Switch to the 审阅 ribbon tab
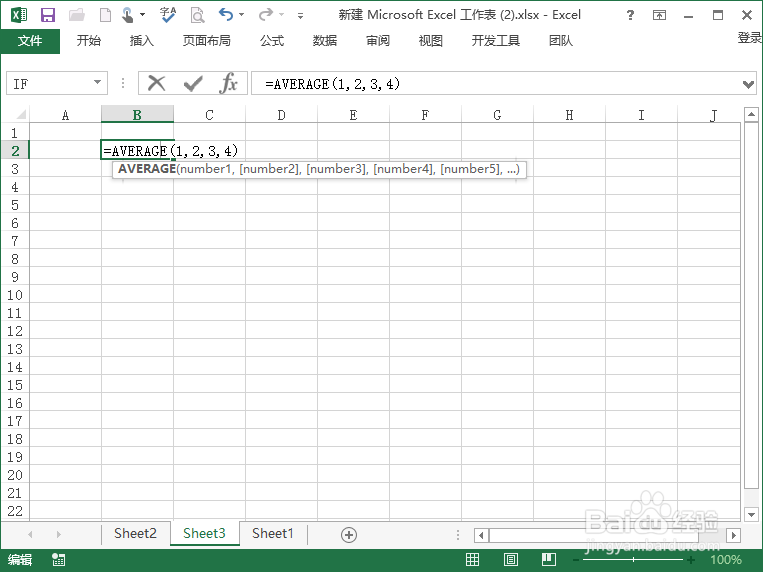 pyautogui.click(x=378, y=41)
